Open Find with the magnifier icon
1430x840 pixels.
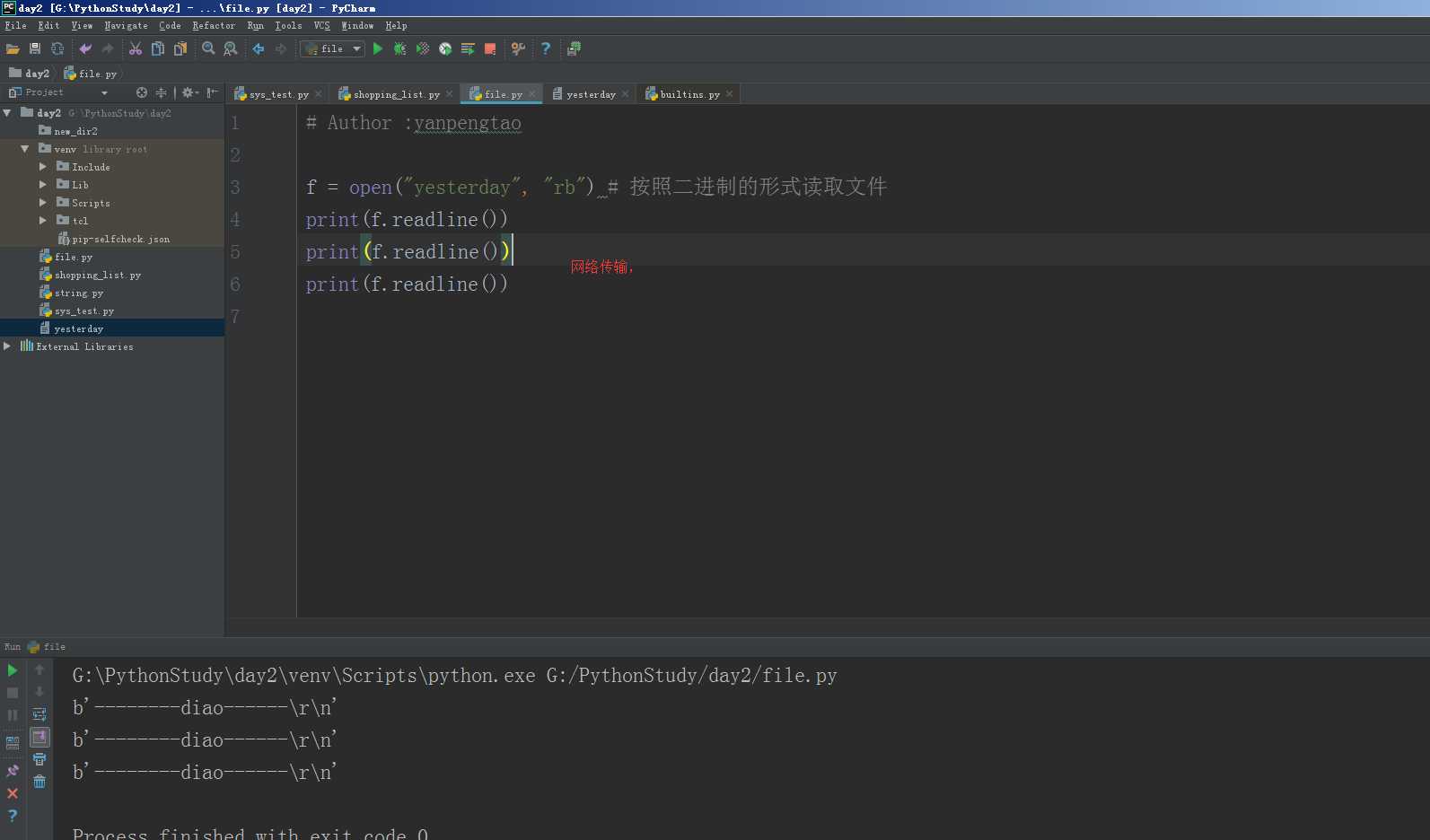pyautogui.click(x=208, y=48)
